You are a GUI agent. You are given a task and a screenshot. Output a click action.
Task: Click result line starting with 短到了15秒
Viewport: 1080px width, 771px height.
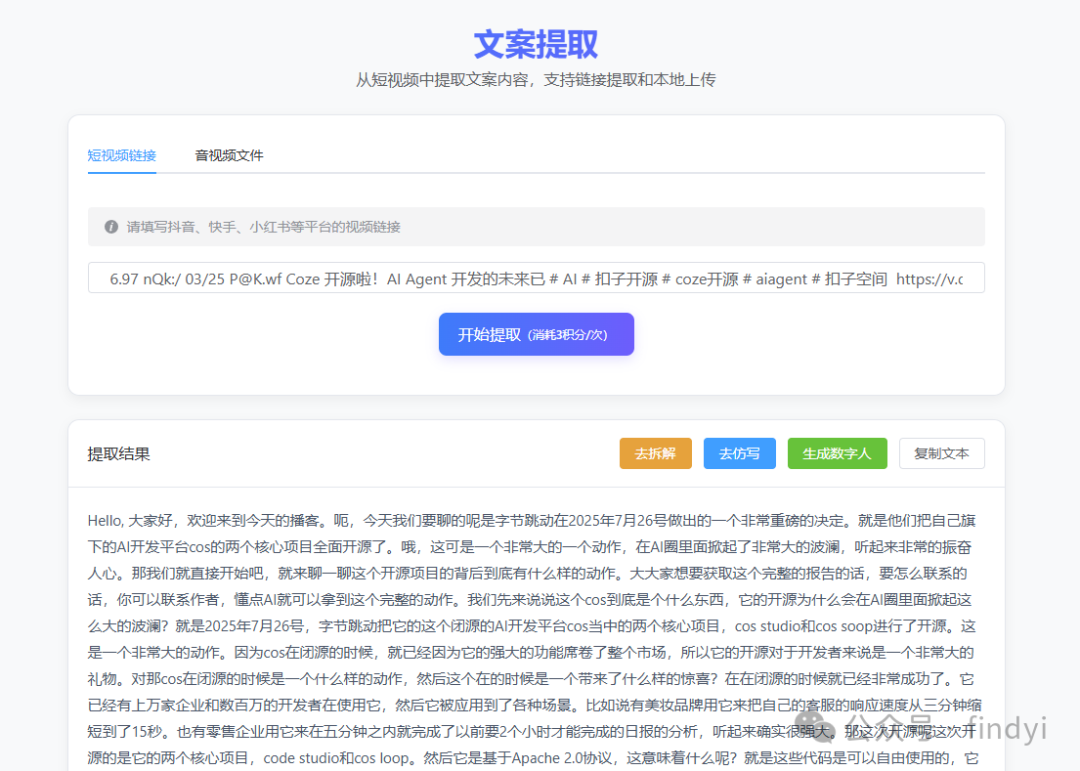coord(532,732)
